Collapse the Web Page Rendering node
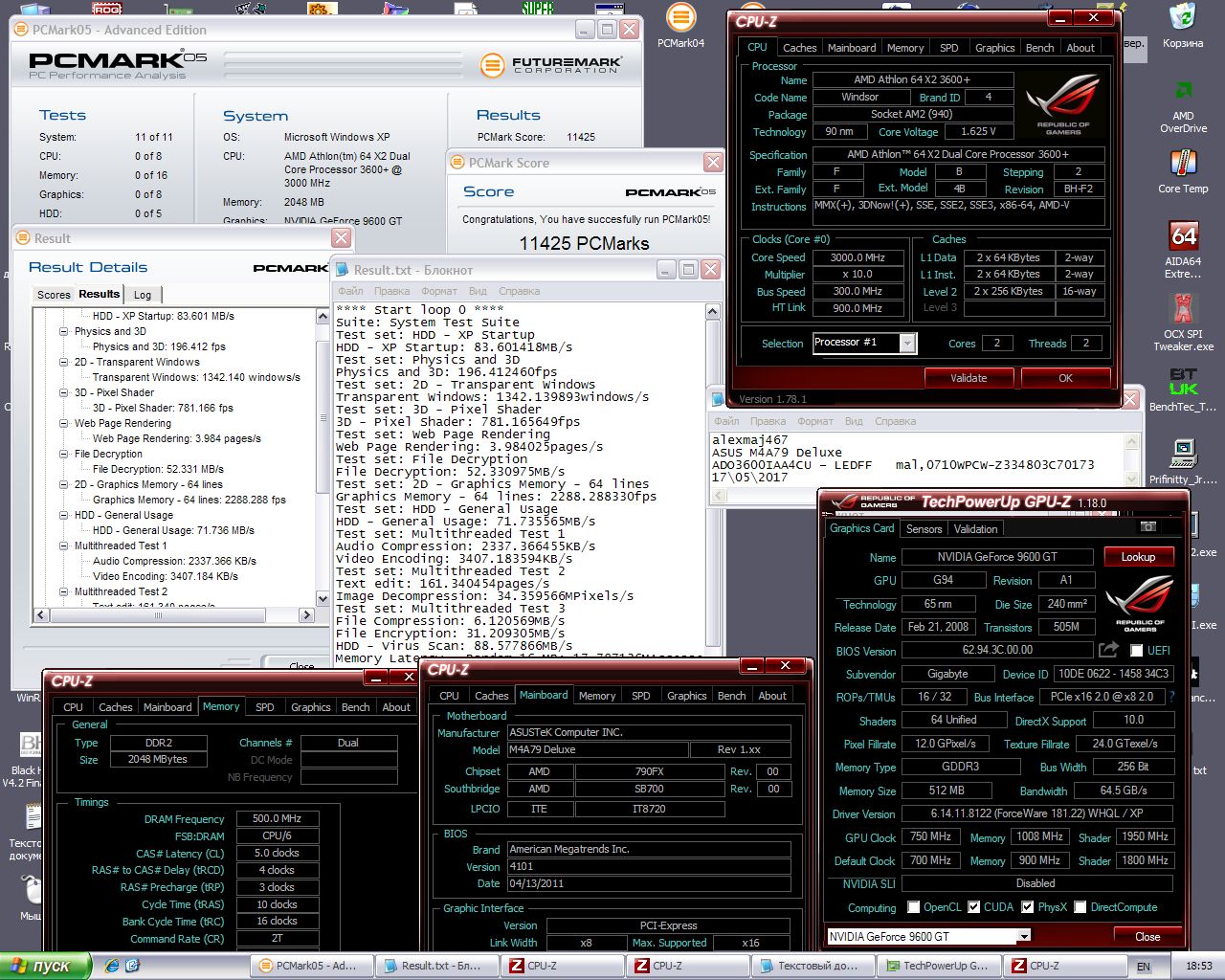 coord(64,423)
